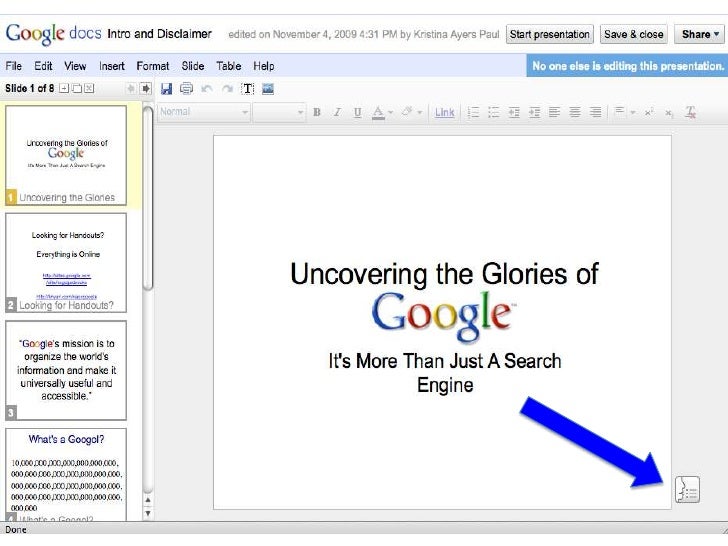
Task: Click thumbnail panel scroll up arrow
Action: 148,500
